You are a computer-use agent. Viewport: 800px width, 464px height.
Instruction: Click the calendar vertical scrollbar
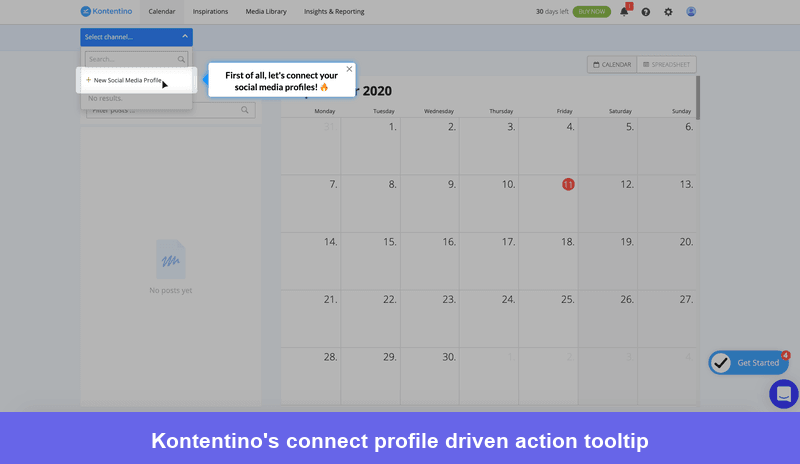tap(698, 97)
